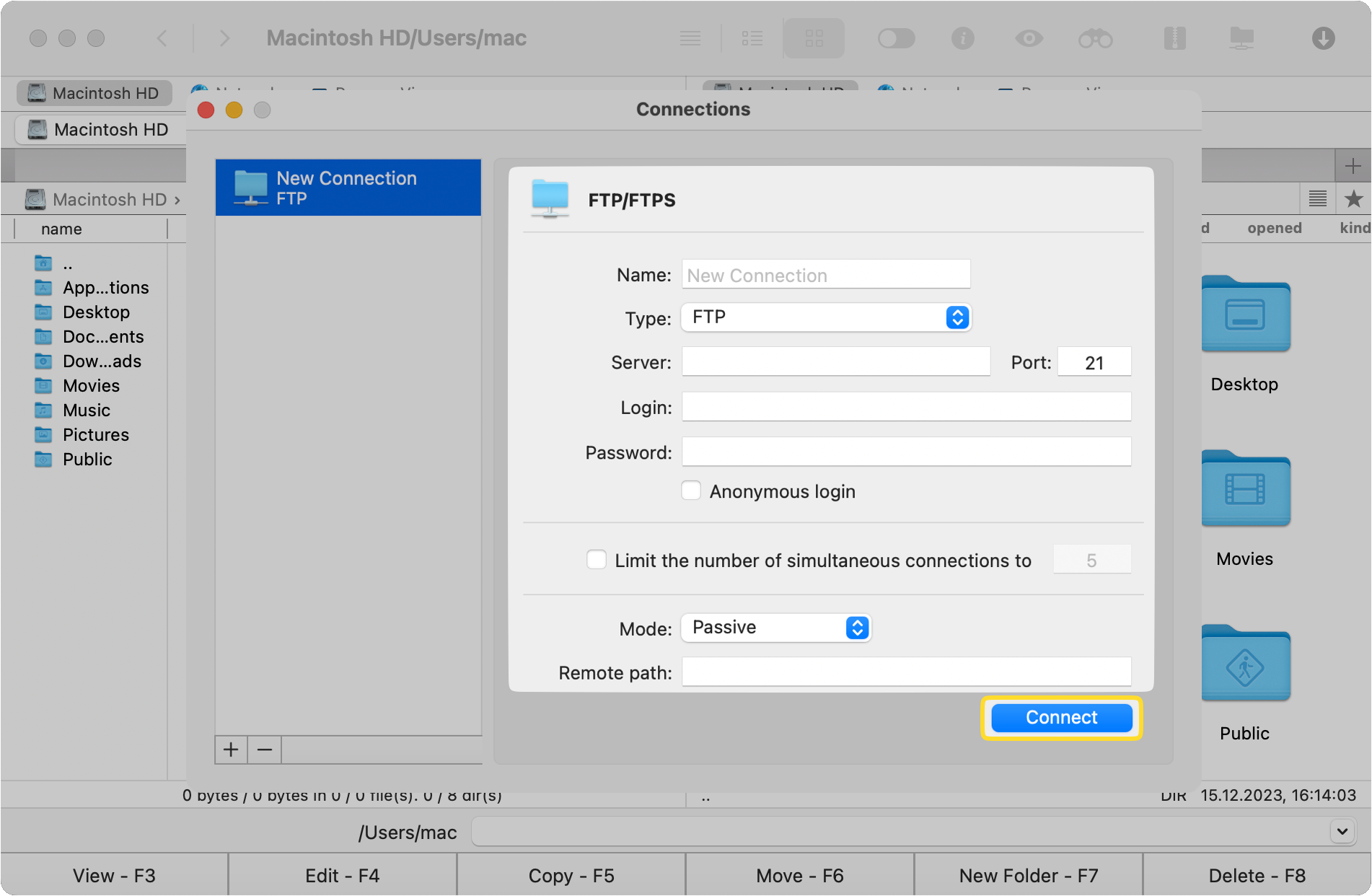Open the connection Type dropdown
1372x896 pixels.
pos(825,317)
